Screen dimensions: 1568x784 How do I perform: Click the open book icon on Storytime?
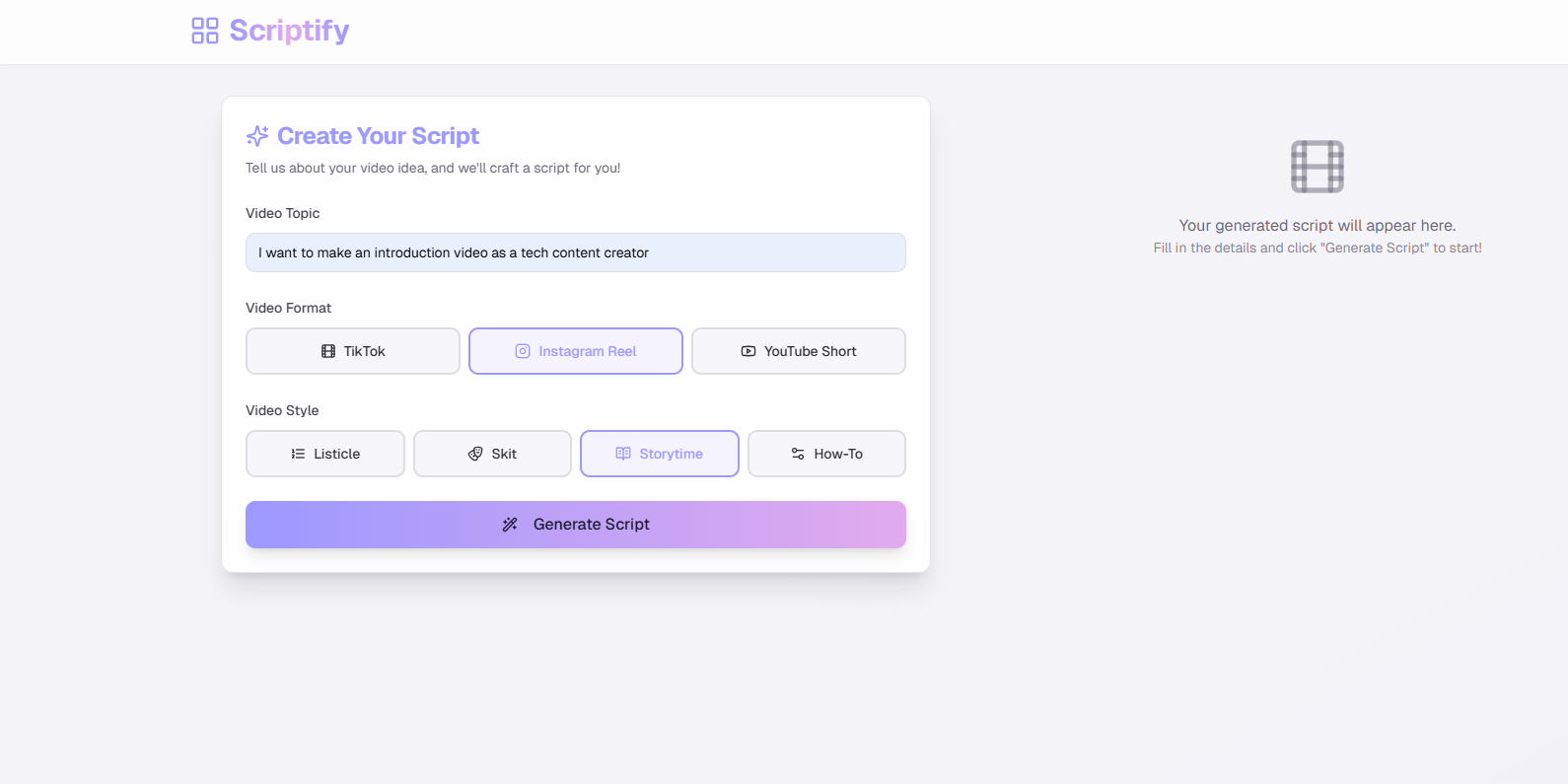click(622, 454)
